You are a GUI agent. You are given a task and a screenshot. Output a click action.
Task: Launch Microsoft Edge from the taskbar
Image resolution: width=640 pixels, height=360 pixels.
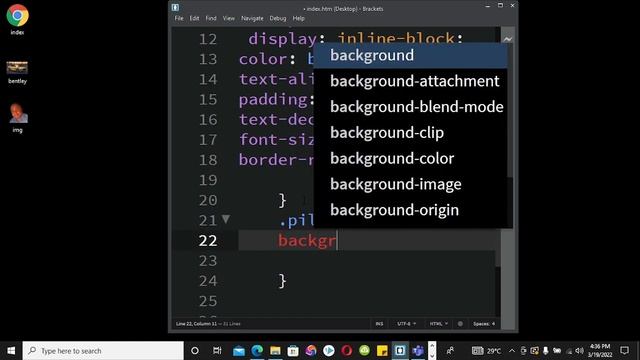pyautogui.click(x=257, y=351)
